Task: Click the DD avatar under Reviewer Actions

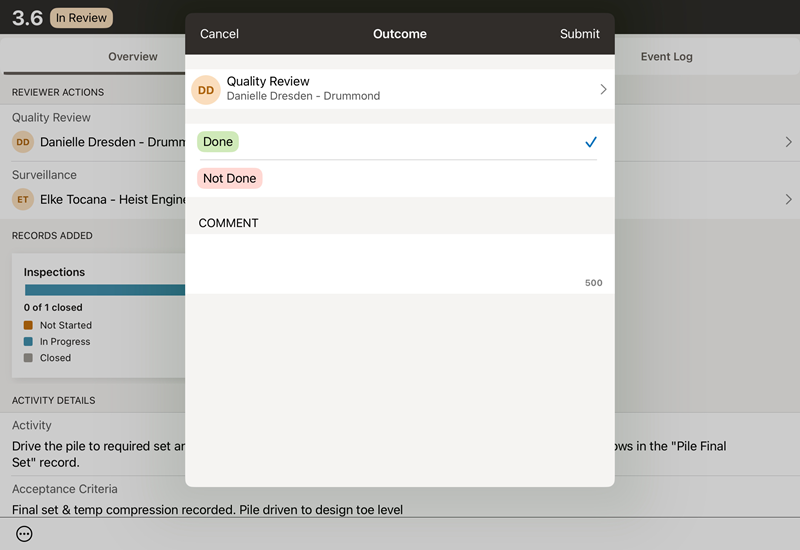Action: [23, 142]
